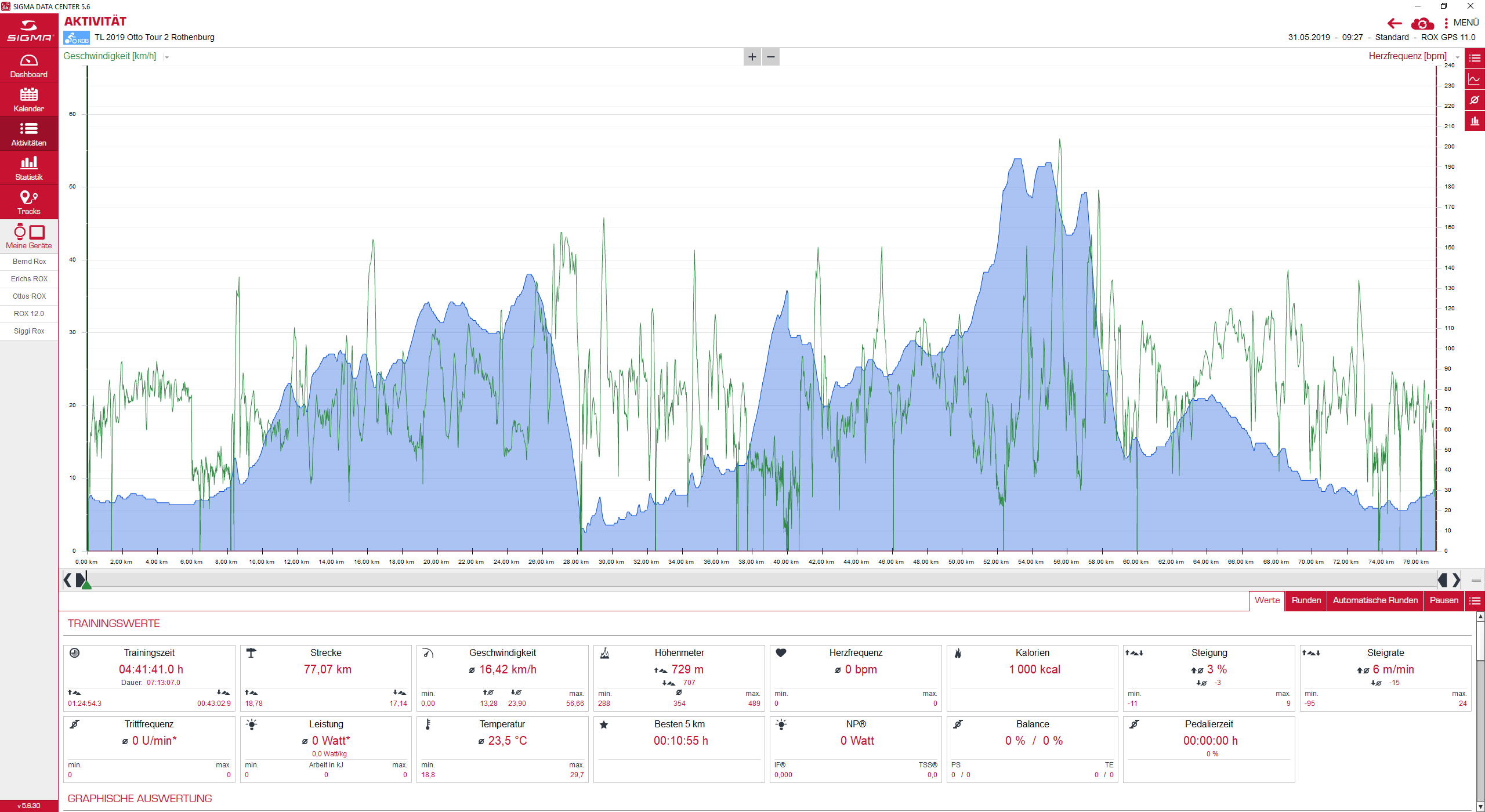The image size is (1485, 812).
Task: Zoom in the chart with plus
Action: pos(752,57)
